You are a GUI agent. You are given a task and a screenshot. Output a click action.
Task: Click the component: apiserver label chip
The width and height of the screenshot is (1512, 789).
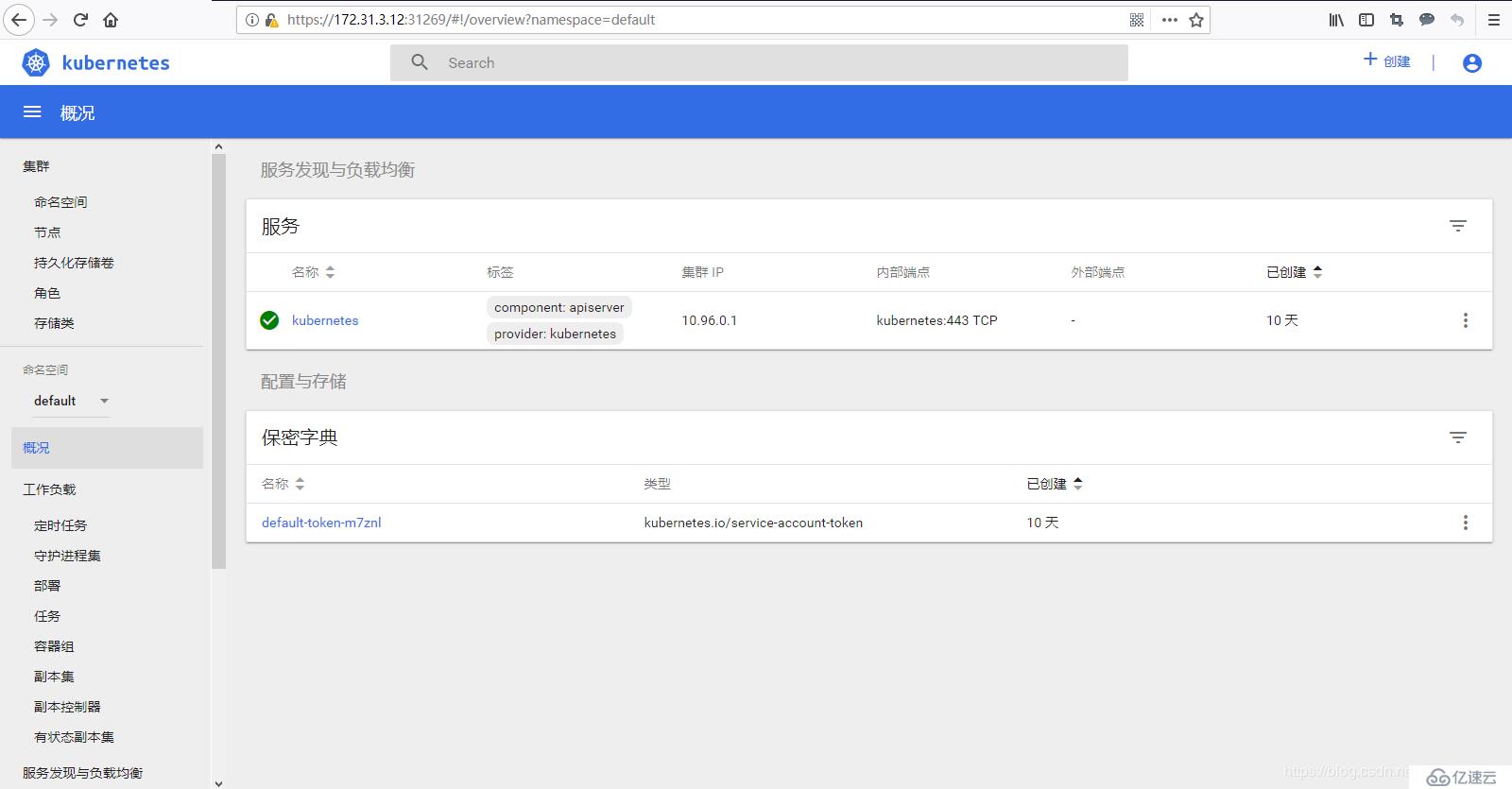pyautogui.click(x=559, y=307)
